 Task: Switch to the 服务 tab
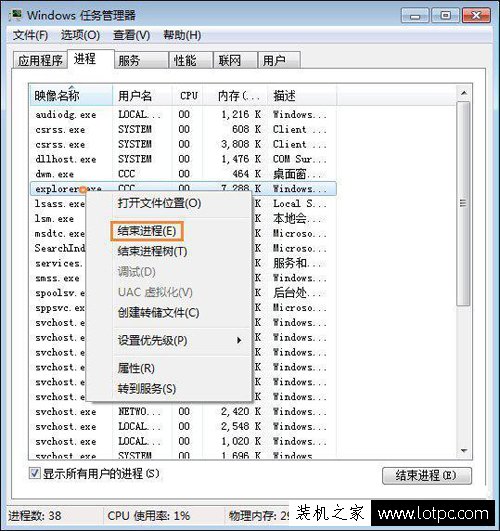pyautogui.click(x=141, y=61)
